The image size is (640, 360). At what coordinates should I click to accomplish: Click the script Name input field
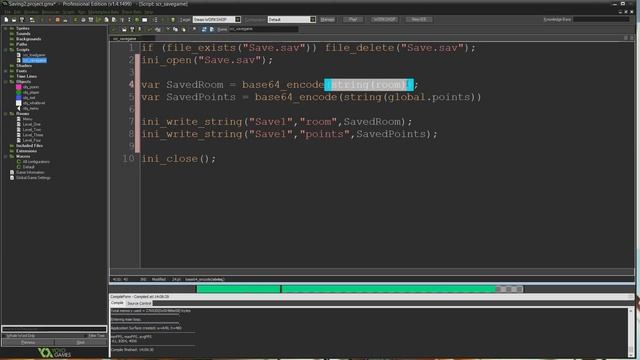tap(263, 29)
